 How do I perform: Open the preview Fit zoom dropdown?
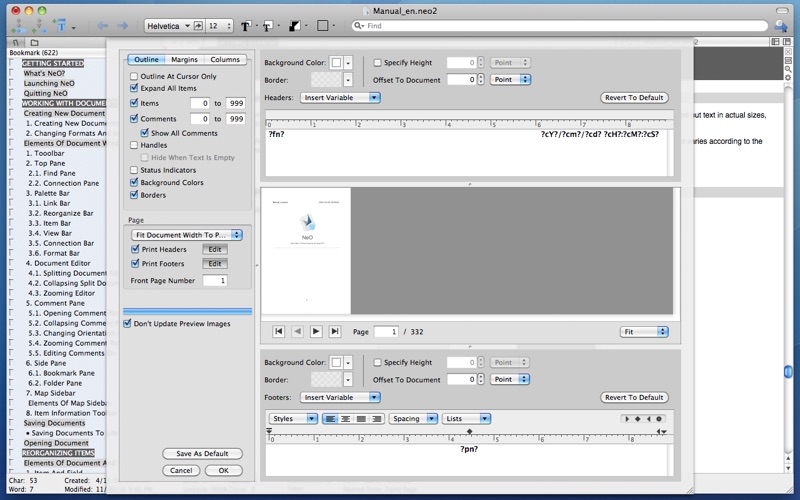pyautogui.click(x=644, y=332)
